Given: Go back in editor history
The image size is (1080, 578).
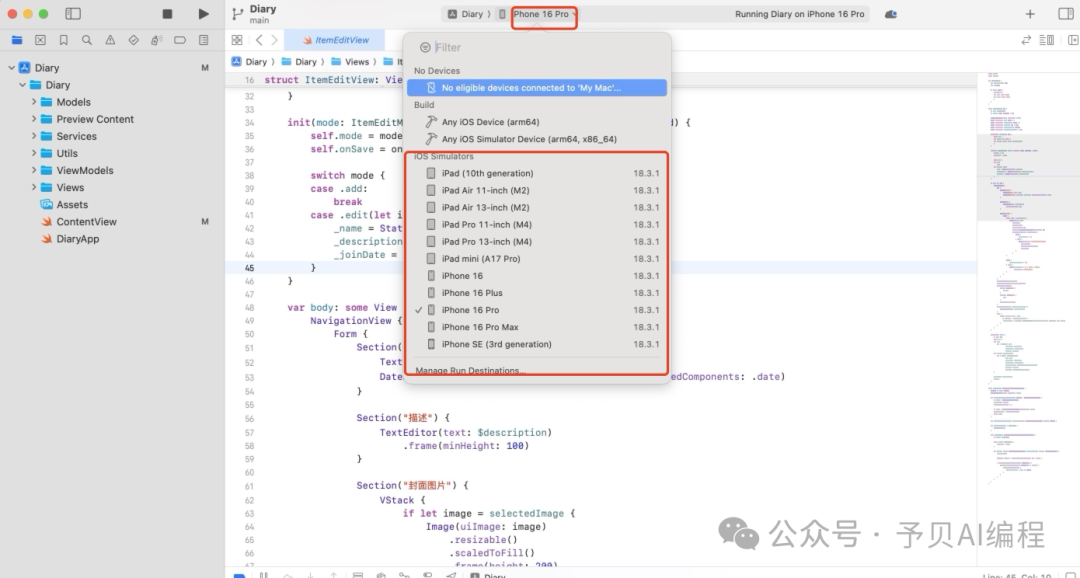Looking at the screenshot, I should coord(259,40).
